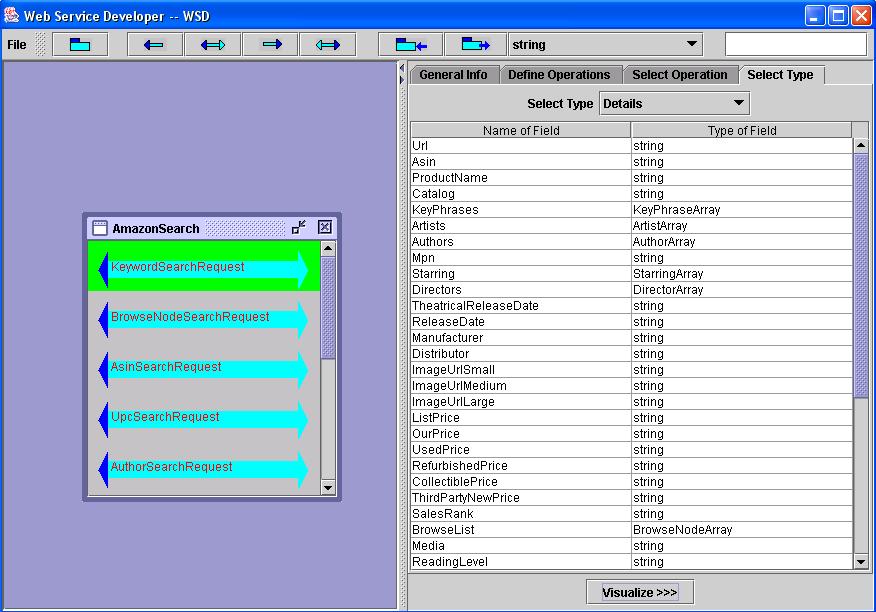This screenshot has height=612, width=876.
Task: Click AmazonSearch list scroll down arrow
Action: point(328,487)
